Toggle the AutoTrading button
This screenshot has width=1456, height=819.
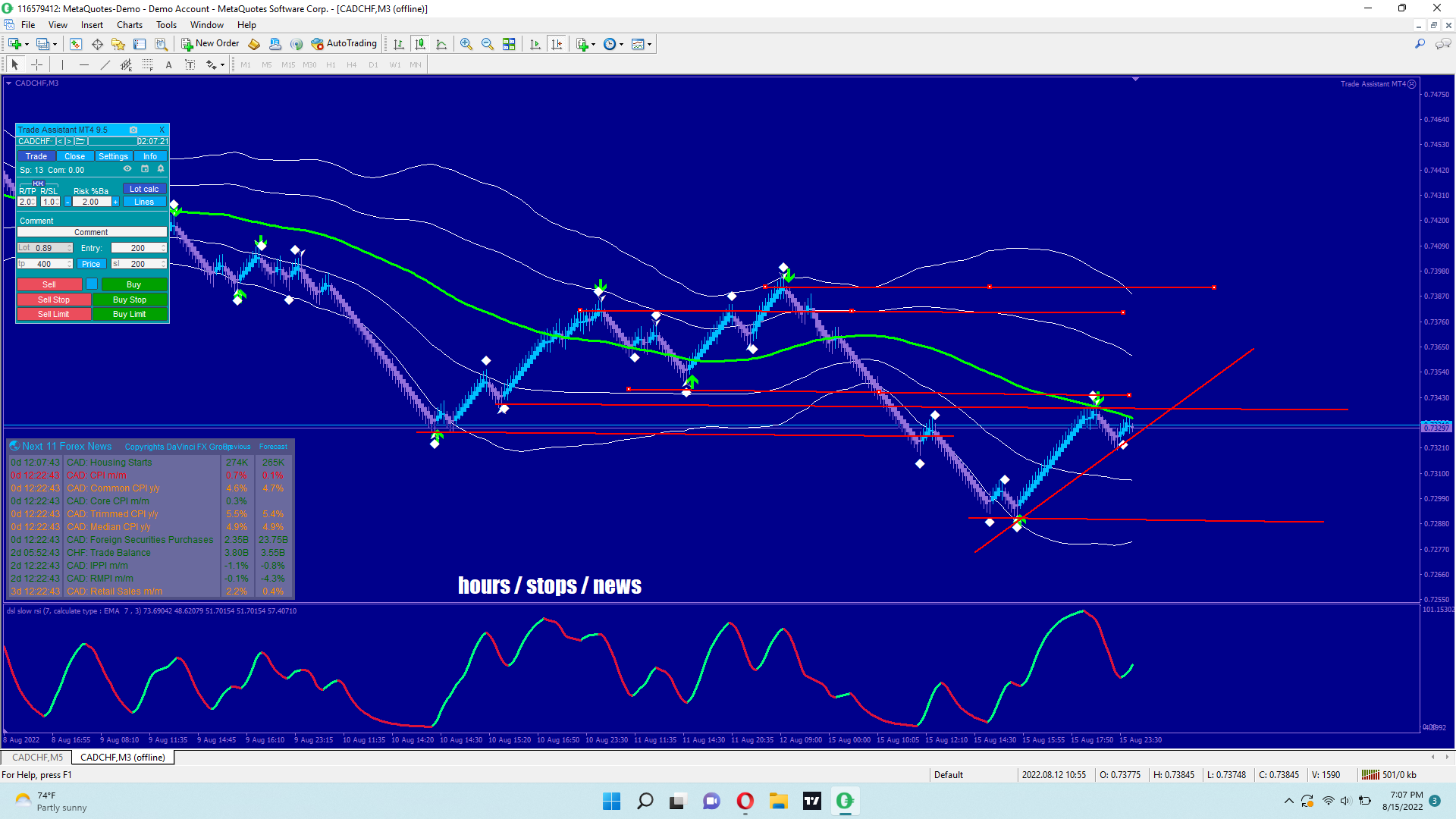[344, 44]
